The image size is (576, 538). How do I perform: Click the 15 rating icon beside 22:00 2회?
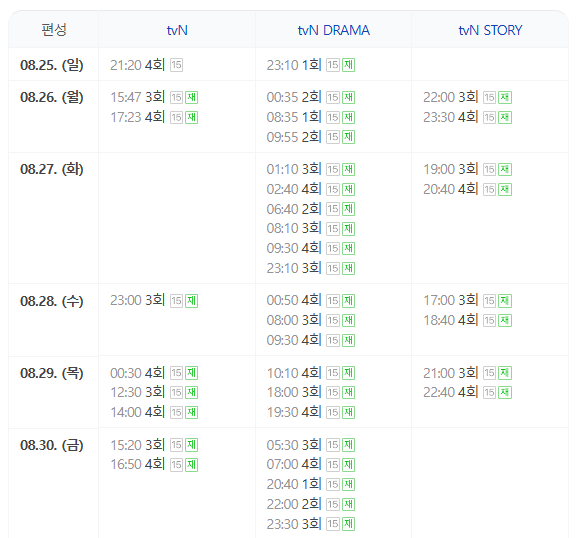coord(333,505)
